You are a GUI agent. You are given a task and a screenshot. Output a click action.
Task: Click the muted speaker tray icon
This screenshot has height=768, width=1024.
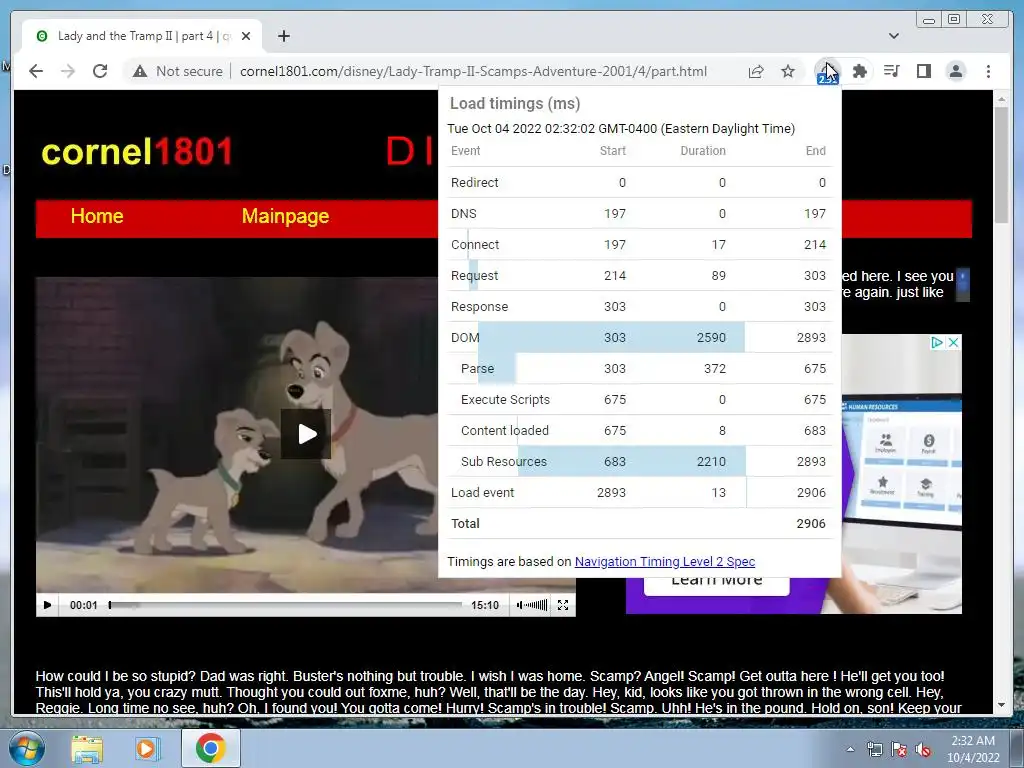click(x=923, y=749)
